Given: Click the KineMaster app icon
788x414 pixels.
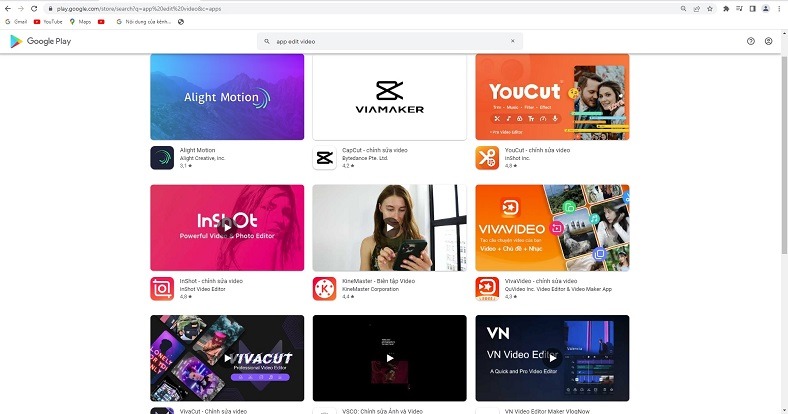Looking at the screenshot, I should [x=324, y=289].
